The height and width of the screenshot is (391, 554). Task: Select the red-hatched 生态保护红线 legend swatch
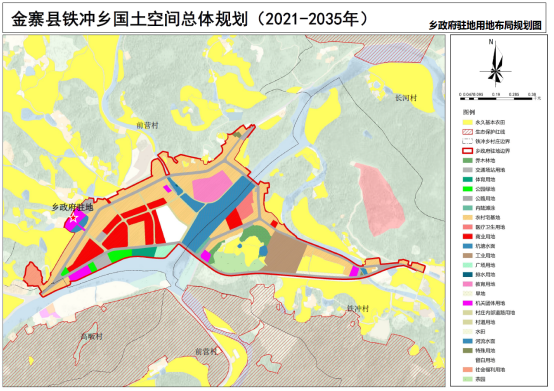tap(467, 132)
